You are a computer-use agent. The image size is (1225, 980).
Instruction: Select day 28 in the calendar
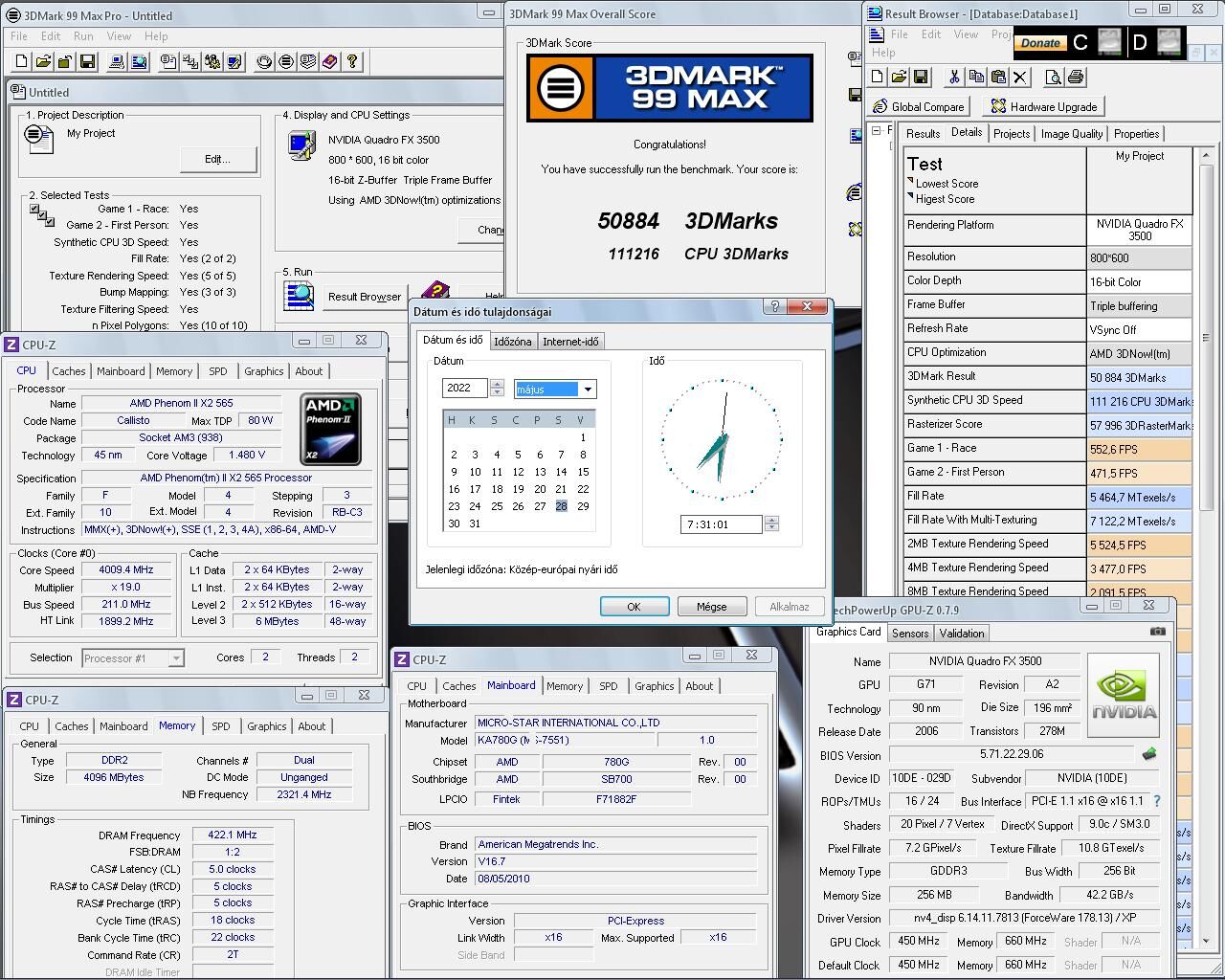(561, 506)
